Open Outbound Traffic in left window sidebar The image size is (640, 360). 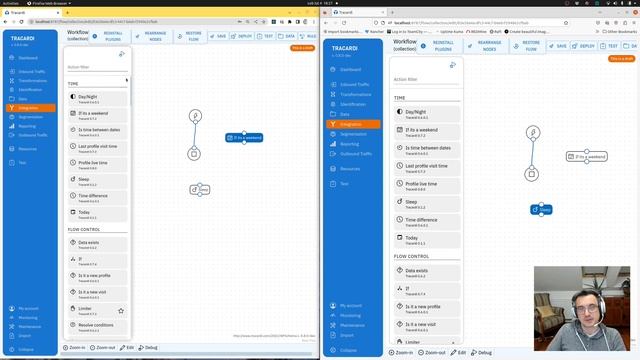32,135
